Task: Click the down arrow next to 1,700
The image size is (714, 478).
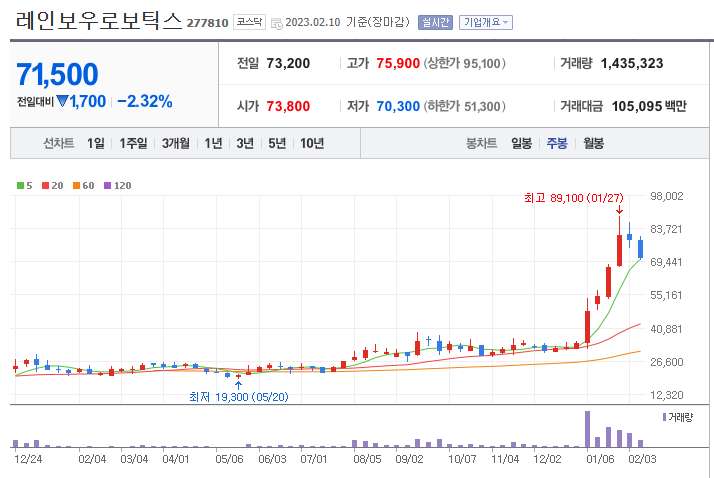Action: 62,101
